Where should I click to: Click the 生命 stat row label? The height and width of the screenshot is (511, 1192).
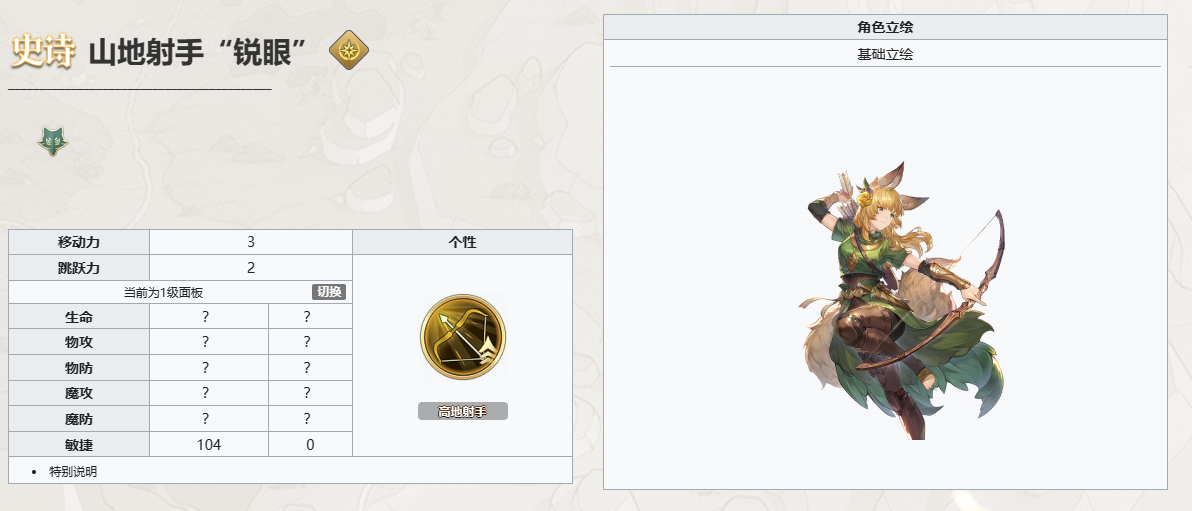point(79,317)
